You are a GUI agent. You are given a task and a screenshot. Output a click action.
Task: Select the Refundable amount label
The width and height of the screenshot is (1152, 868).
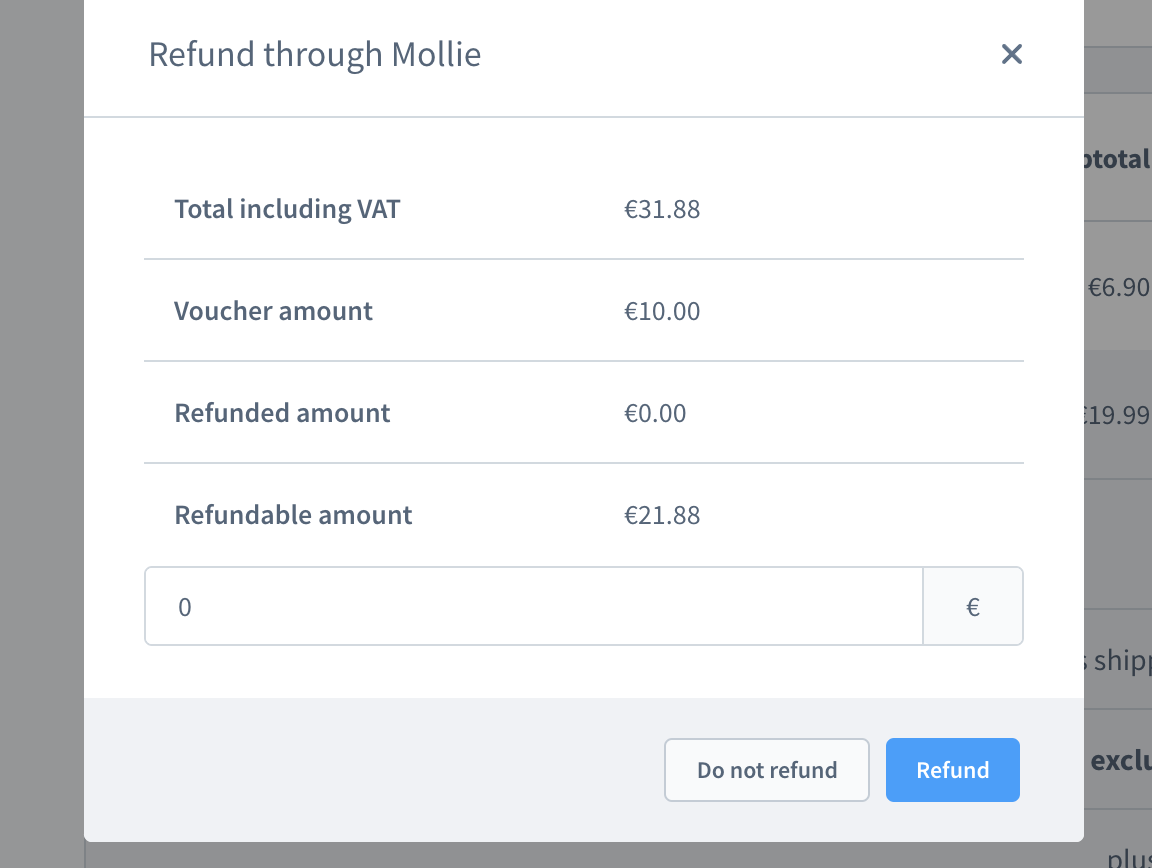293,515
